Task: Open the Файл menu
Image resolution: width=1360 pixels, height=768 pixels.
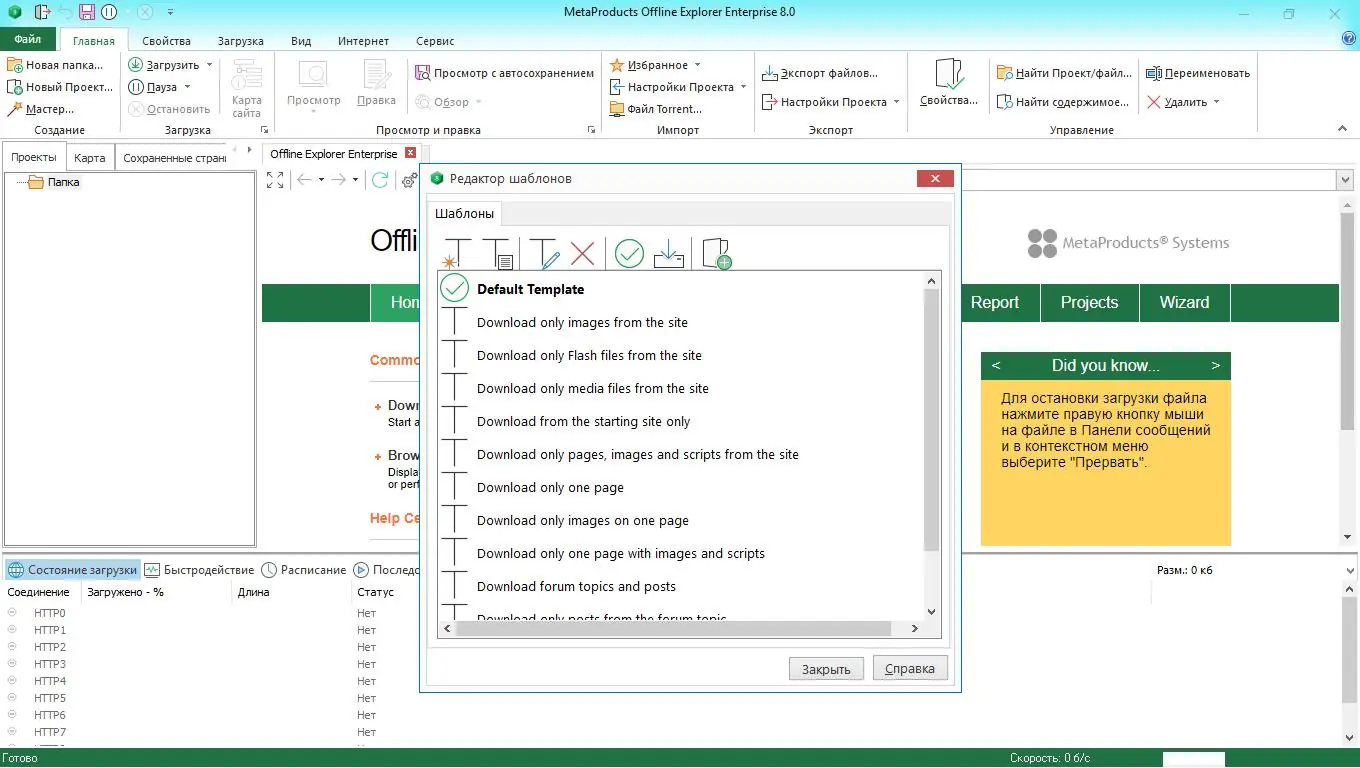Action: [28, 40]
